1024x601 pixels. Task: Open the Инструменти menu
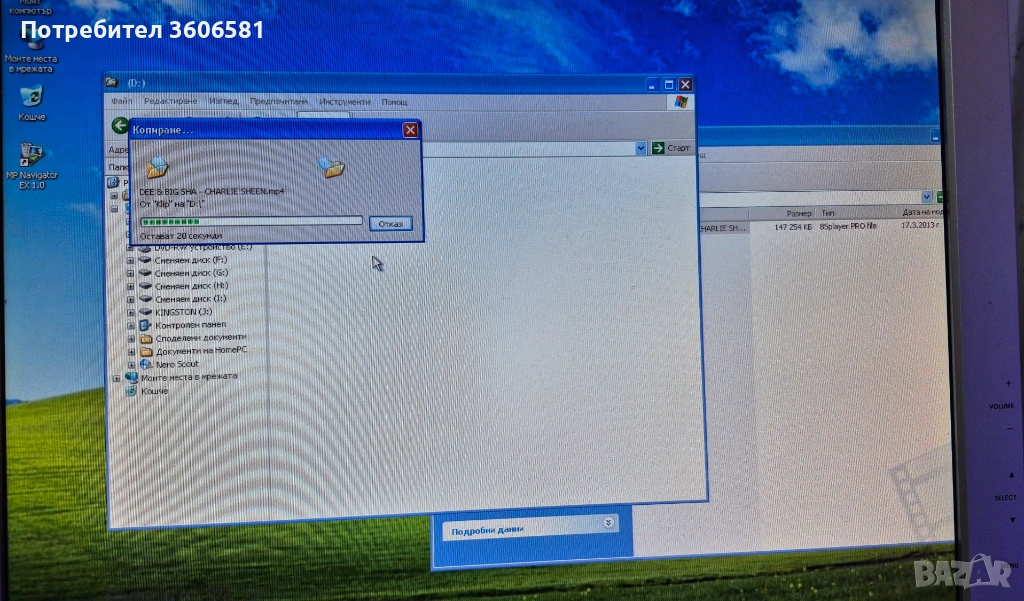click(345, 102)
